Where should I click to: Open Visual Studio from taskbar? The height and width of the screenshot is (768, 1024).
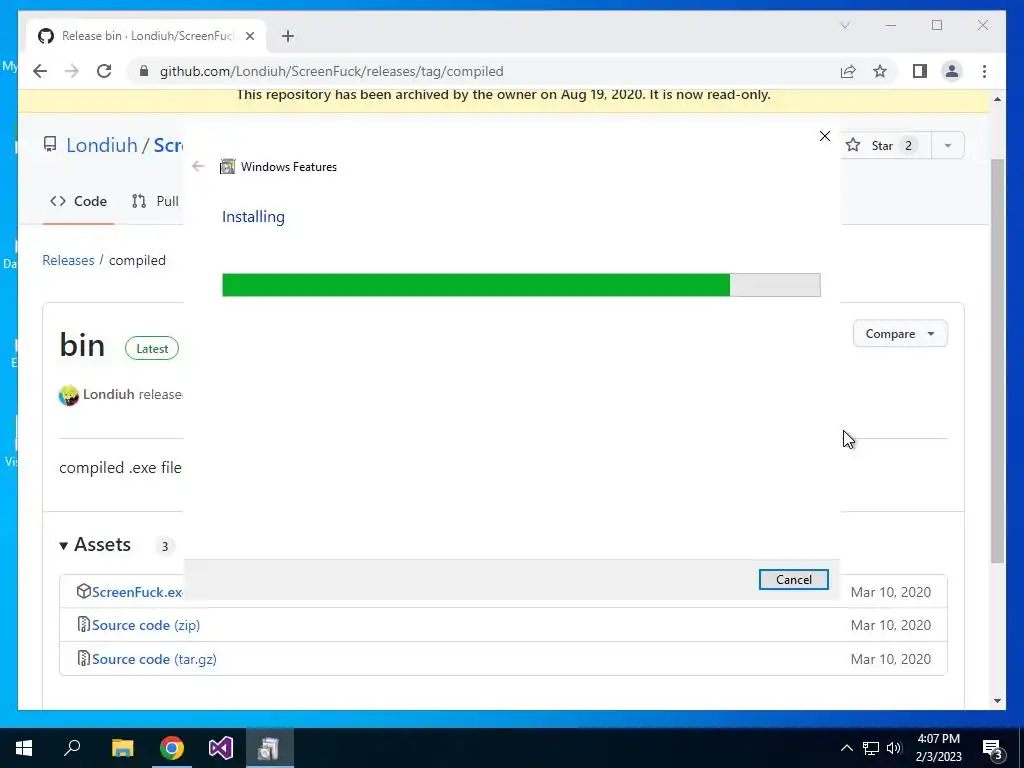pyautogui.click(x=221, y=748)
